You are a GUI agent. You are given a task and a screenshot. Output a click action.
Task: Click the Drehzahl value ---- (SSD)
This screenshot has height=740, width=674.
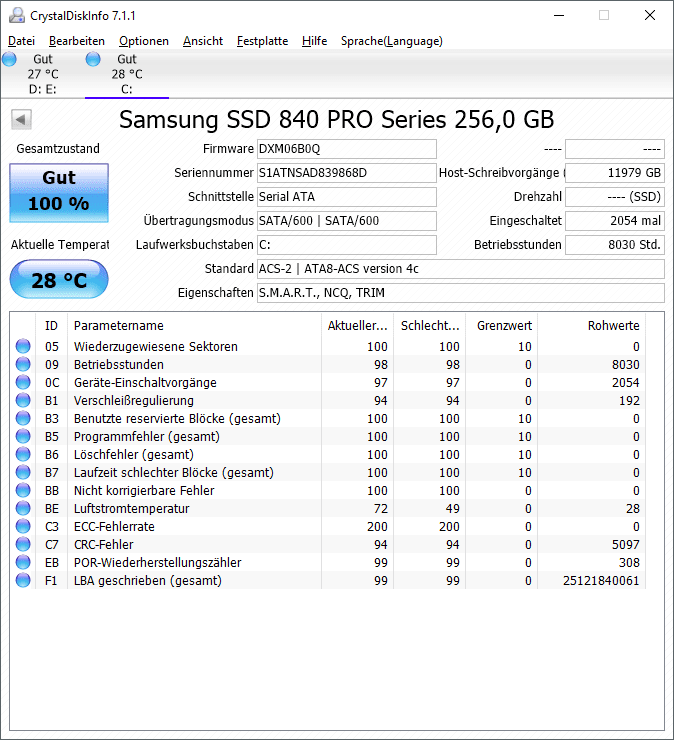[615, 197]
